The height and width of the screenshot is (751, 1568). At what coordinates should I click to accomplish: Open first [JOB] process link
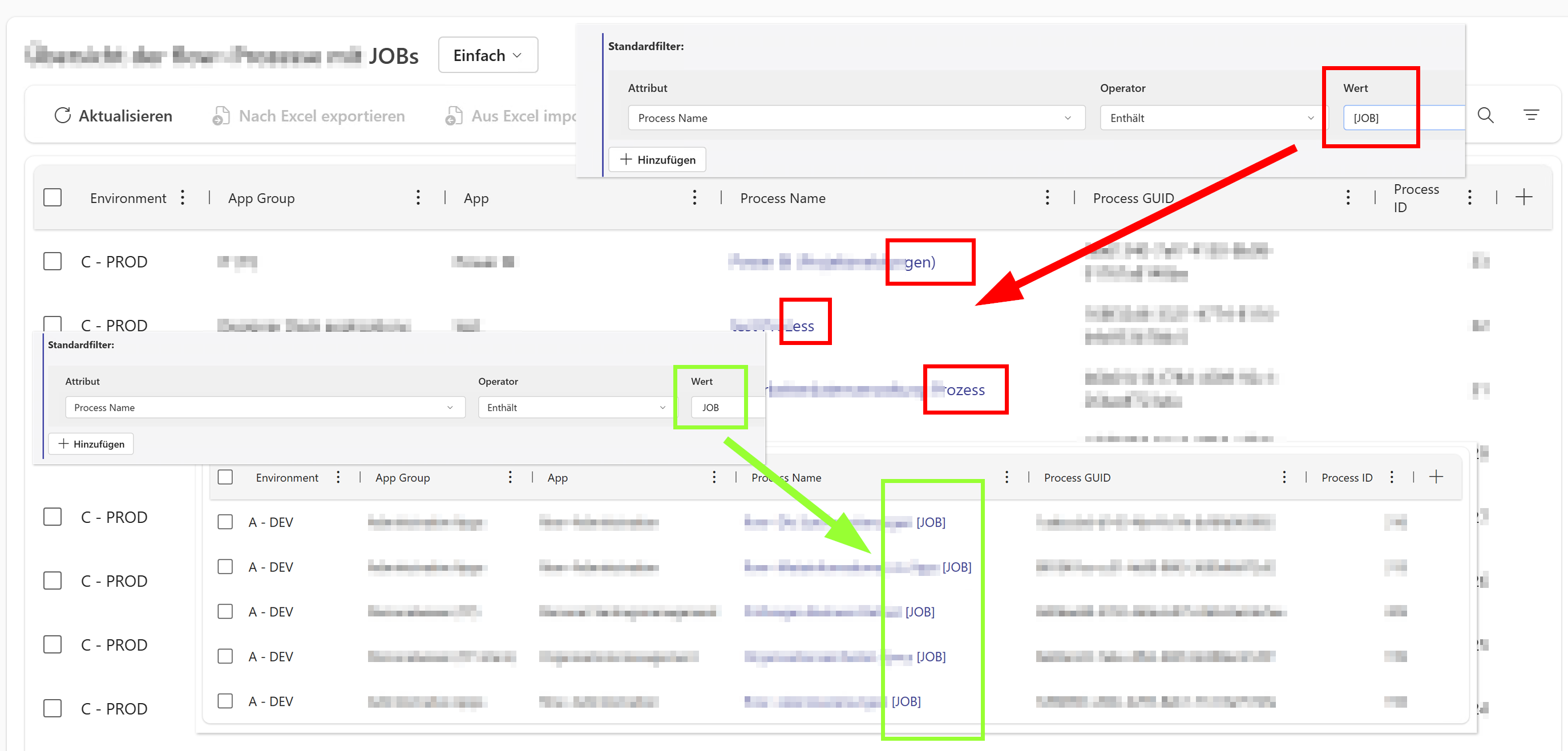coord(931,522)
